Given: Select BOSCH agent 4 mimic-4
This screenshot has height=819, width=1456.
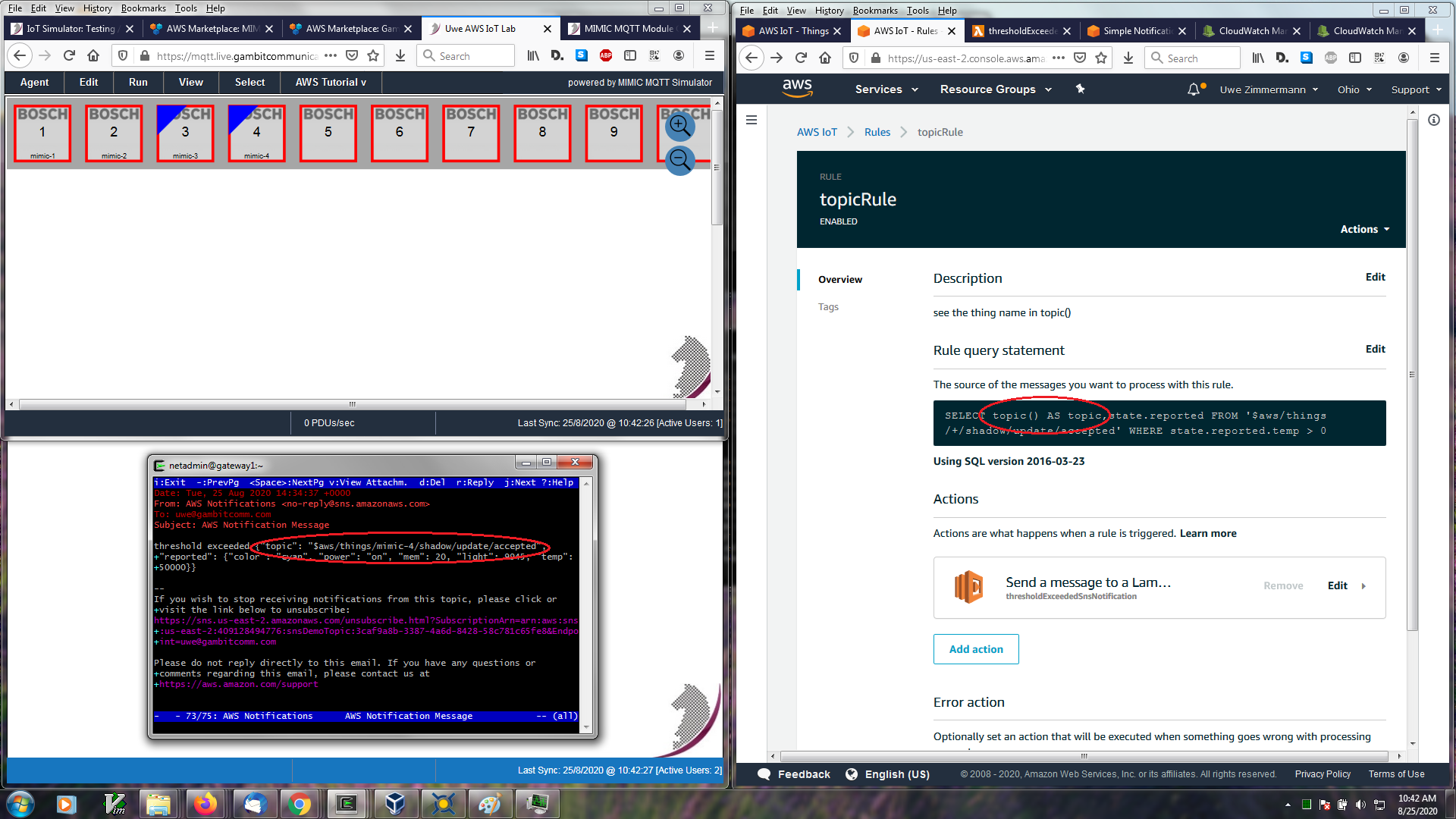Looking at the screenshot, I should 256,133.
